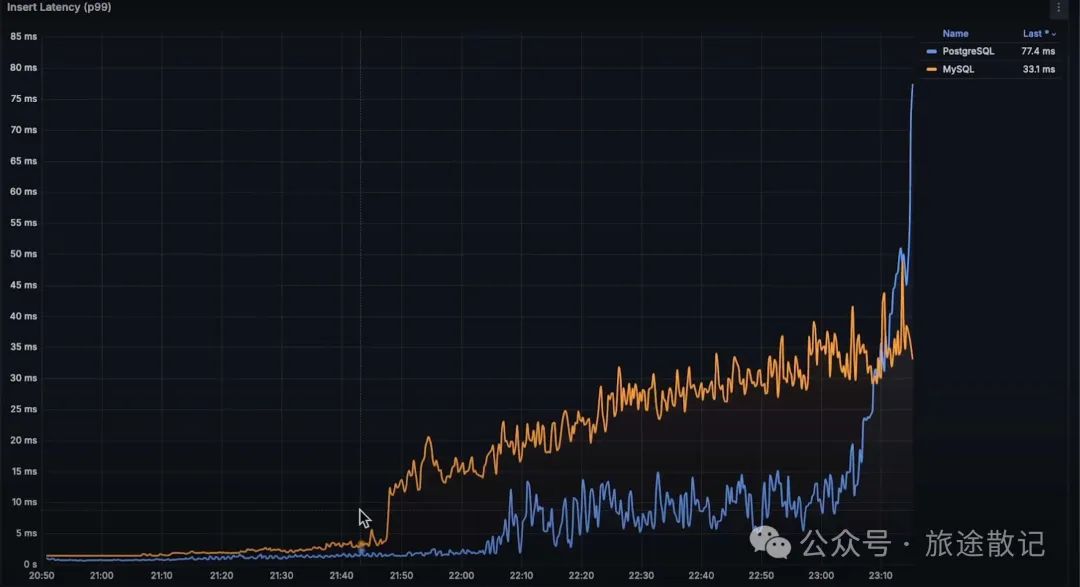Open the PostgreSQL blue series color swatch
The height and width of the screenshot is (587, 1080).
click(x=931, y=52)
